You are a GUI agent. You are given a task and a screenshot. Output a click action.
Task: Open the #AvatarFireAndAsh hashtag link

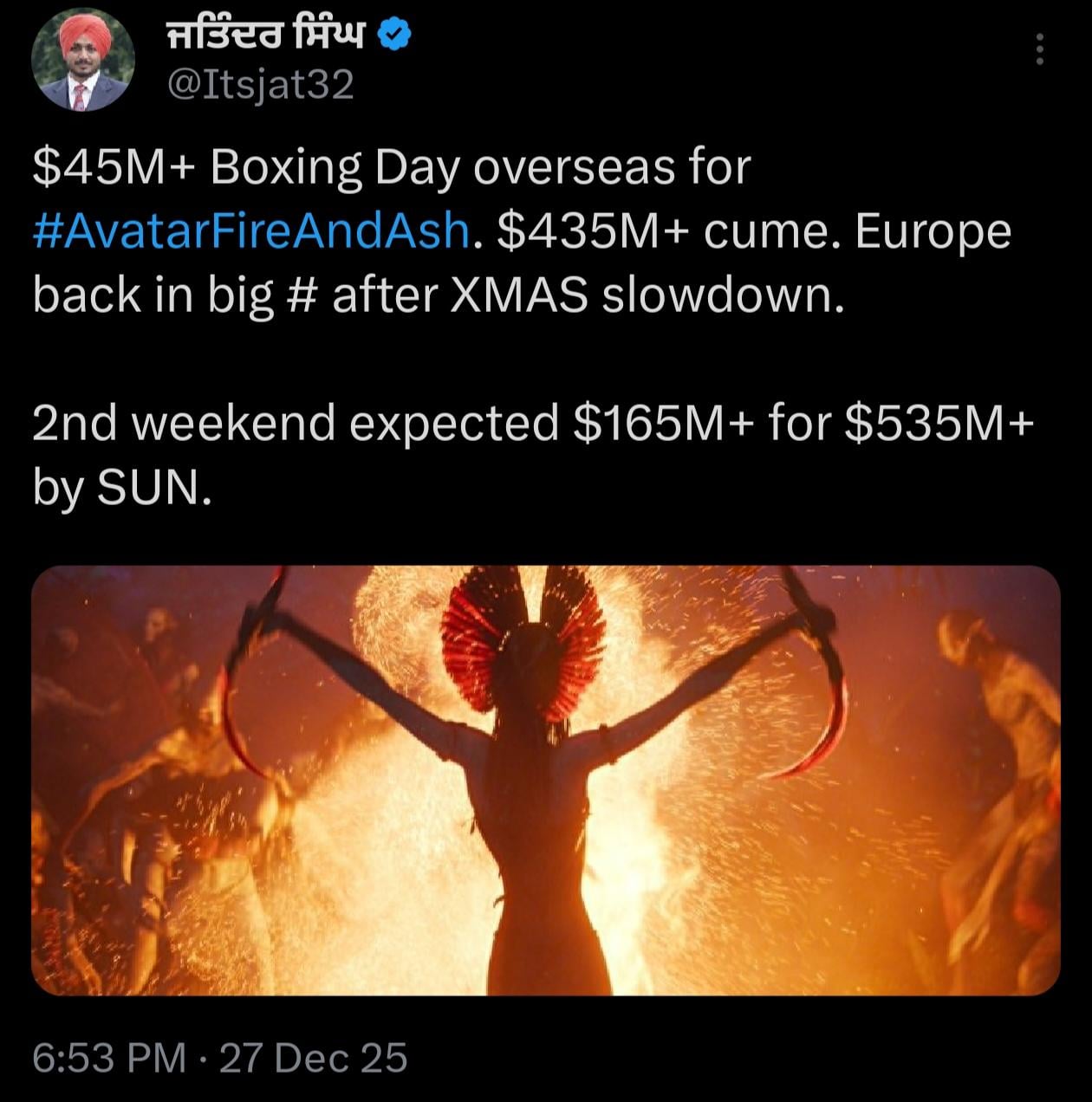[253, 231]
